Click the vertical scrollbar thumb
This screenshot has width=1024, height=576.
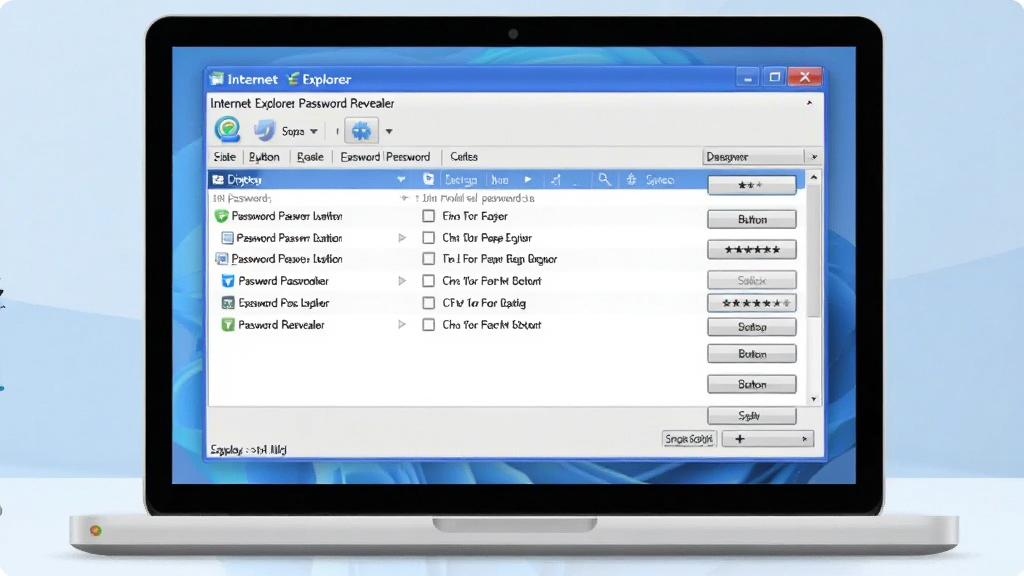(814, 251)
